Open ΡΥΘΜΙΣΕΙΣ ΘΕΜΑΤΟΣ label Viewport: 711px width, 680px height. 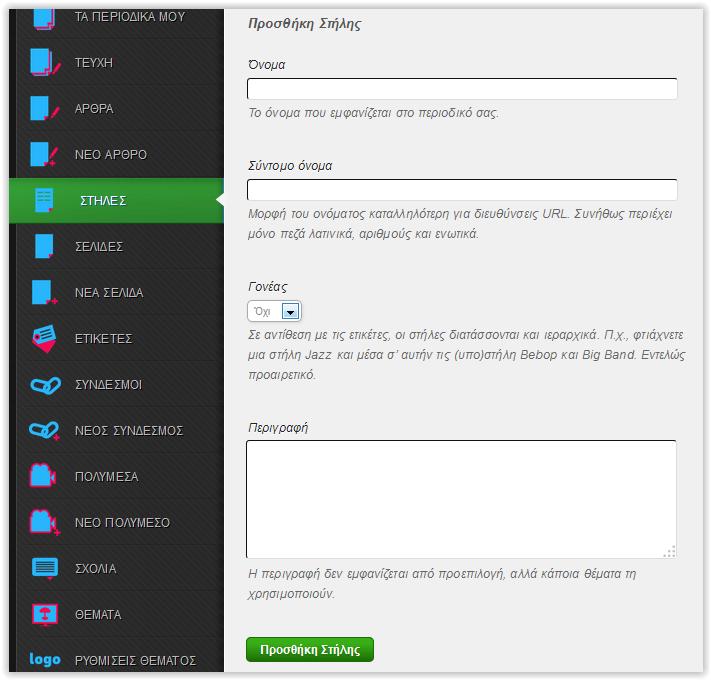pos(135,661)
